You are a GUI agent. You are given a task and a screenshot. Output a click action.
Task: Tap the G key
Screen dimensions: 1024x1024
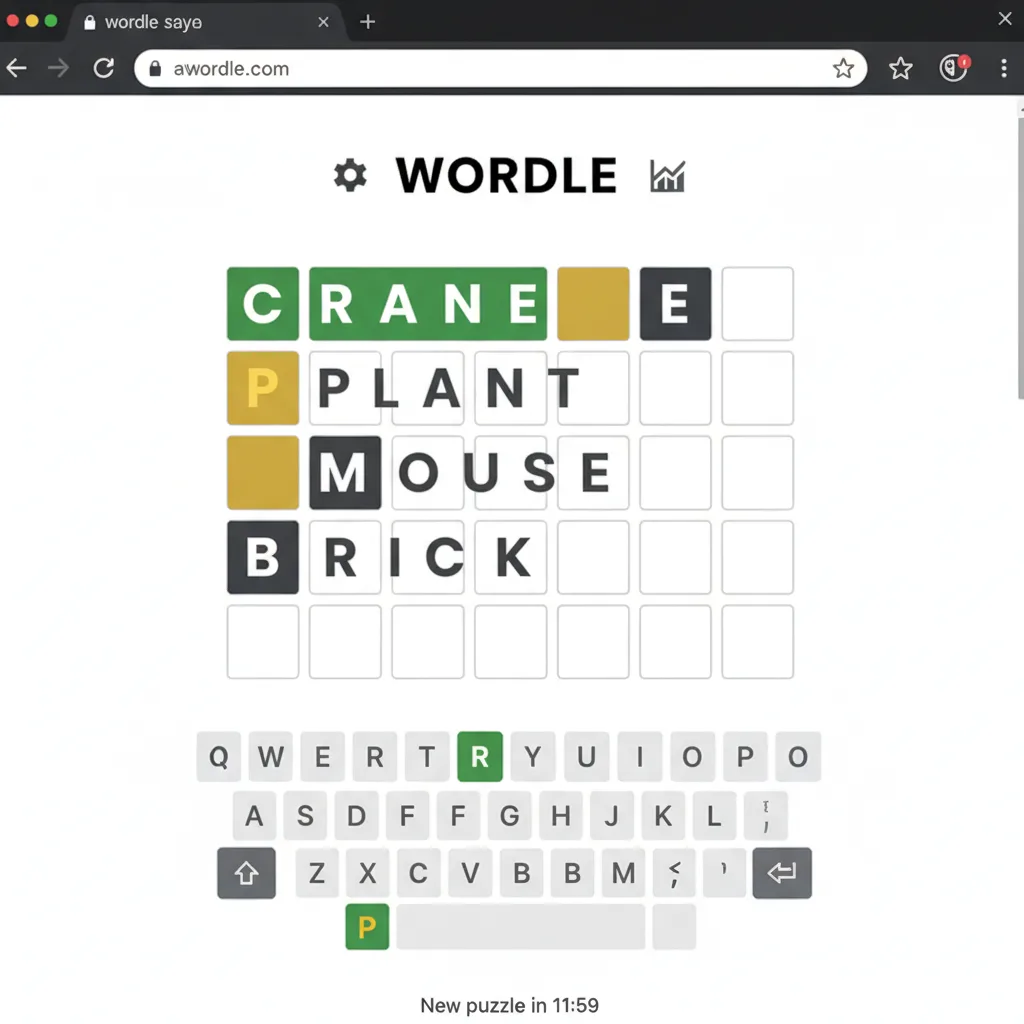tap(509, 816)
